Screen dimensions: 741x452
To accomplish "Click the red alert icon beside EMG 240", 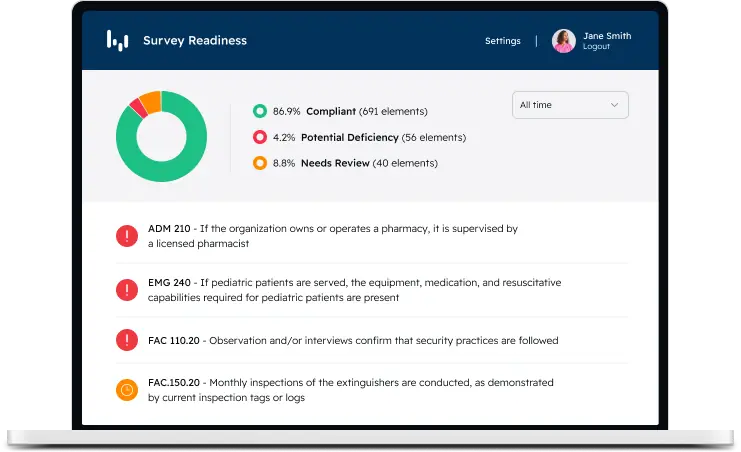I will (127, 290).
